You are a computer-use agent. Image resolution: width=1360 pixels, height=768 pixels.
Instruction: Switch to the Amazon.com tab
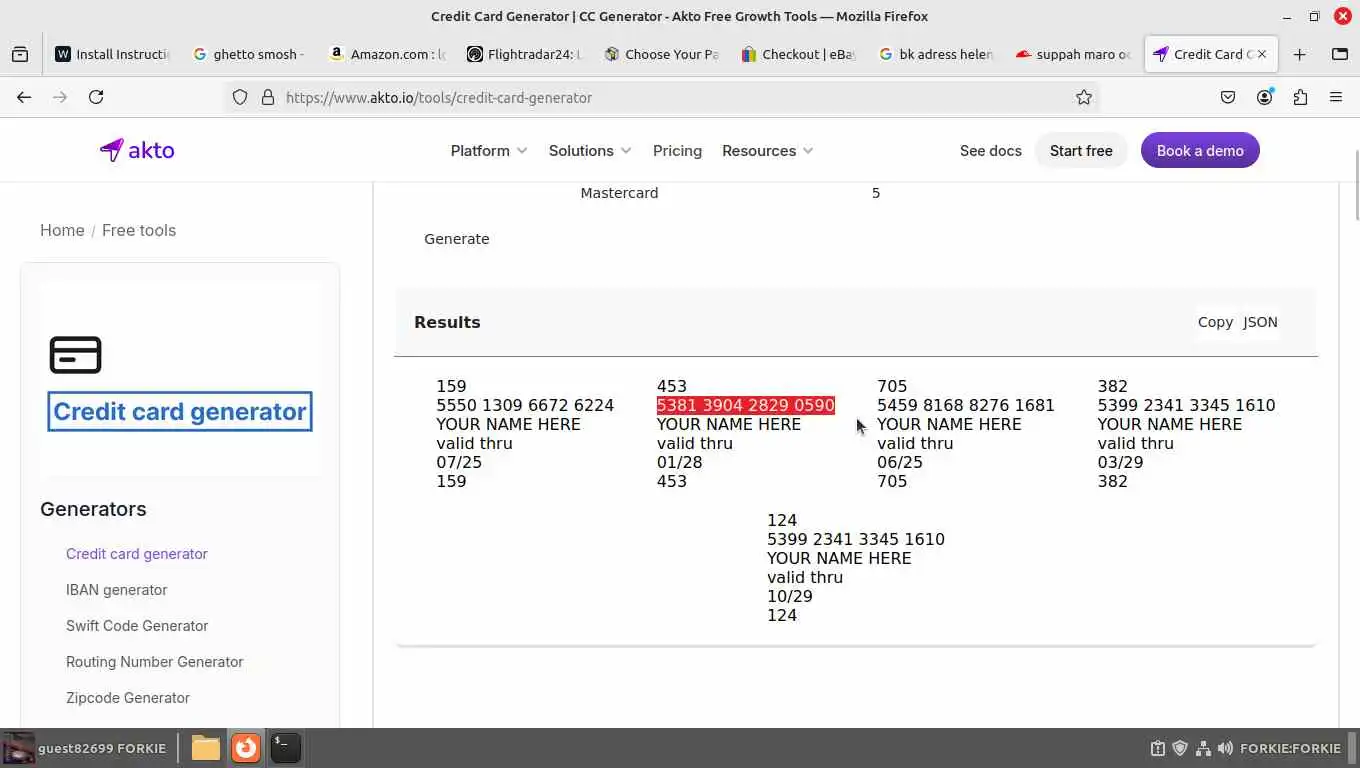(x=386, y=54)
